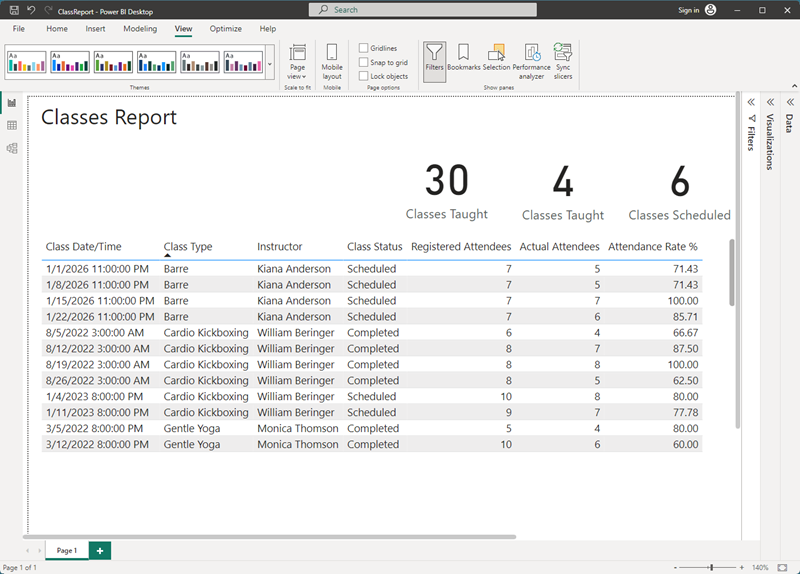The width and height of the screenshot is (800, 574).
Task: Apply the sixth theme thumbnail
Action: (243, 62)
